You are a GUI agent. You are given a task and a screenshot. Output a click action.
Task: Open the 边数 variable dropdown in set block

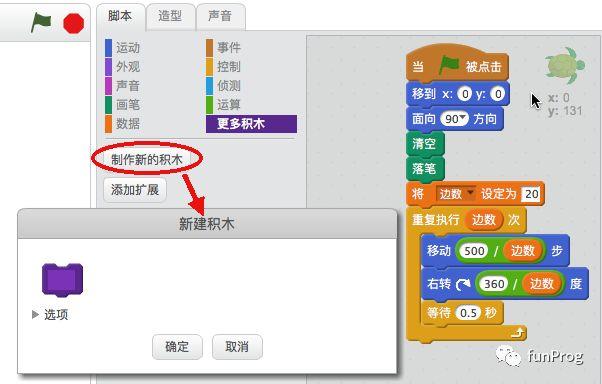(456, 194)
